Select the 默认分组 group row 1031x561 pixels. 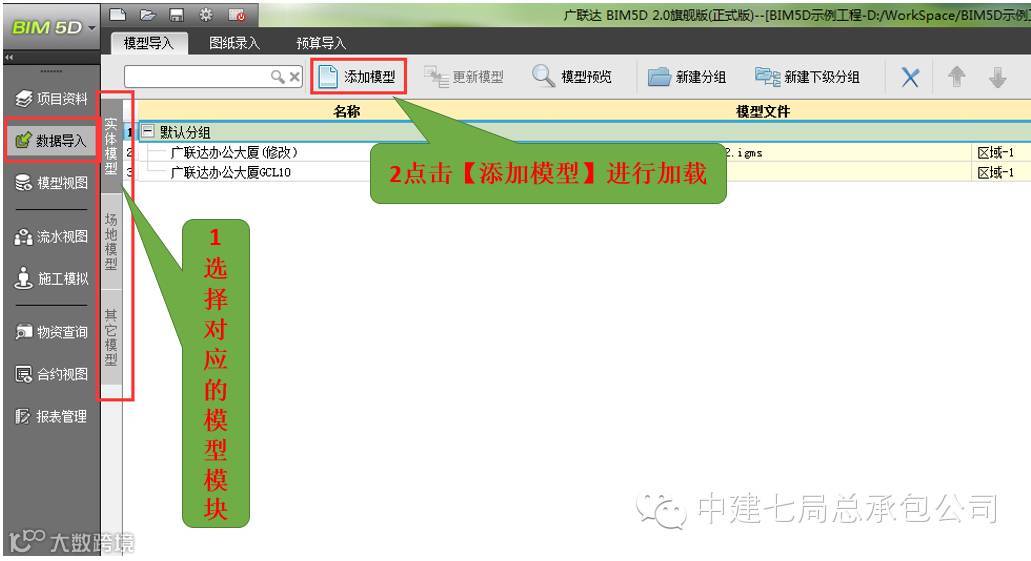(x=585, y=132)
